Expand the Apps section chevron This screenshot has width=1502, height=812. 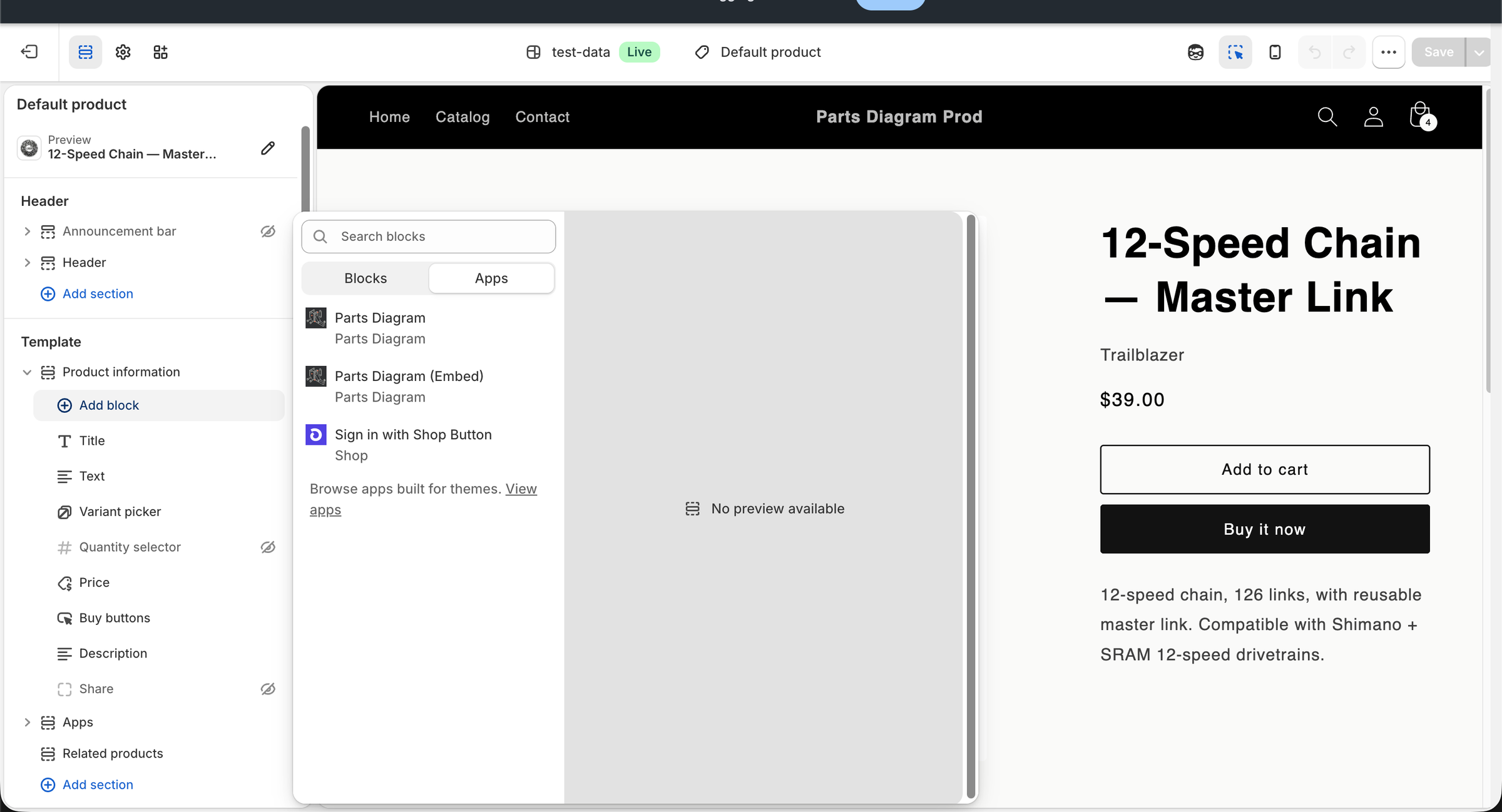coord(27,723)
